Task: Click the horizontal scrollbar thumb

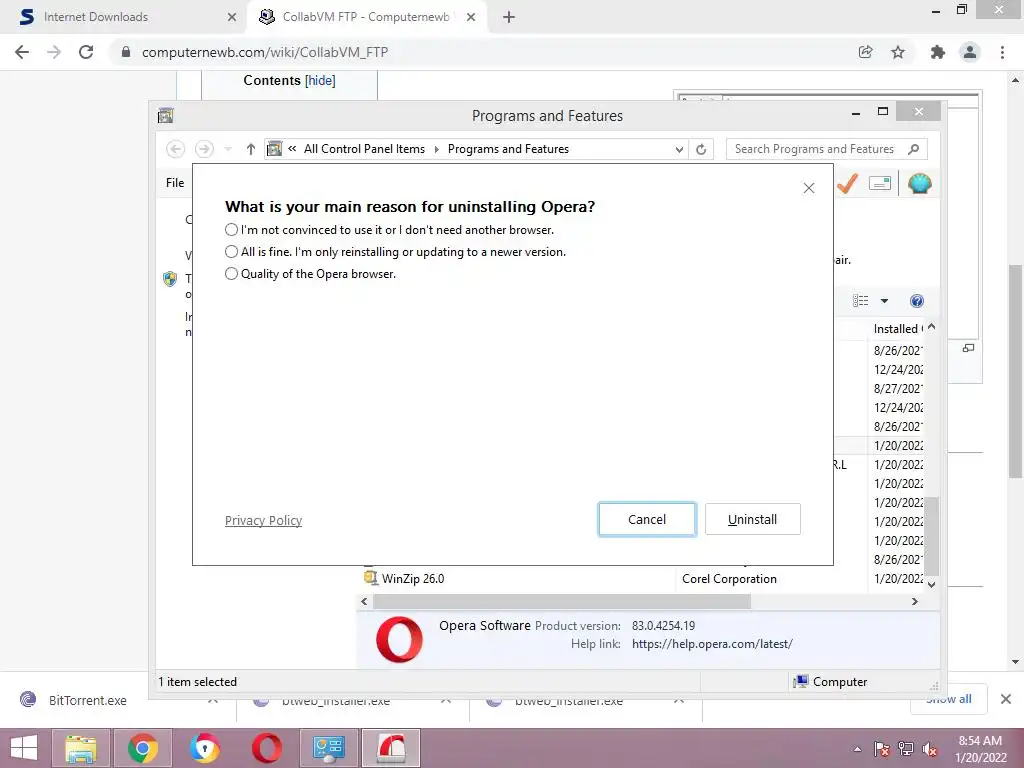Action: point(562,601)
